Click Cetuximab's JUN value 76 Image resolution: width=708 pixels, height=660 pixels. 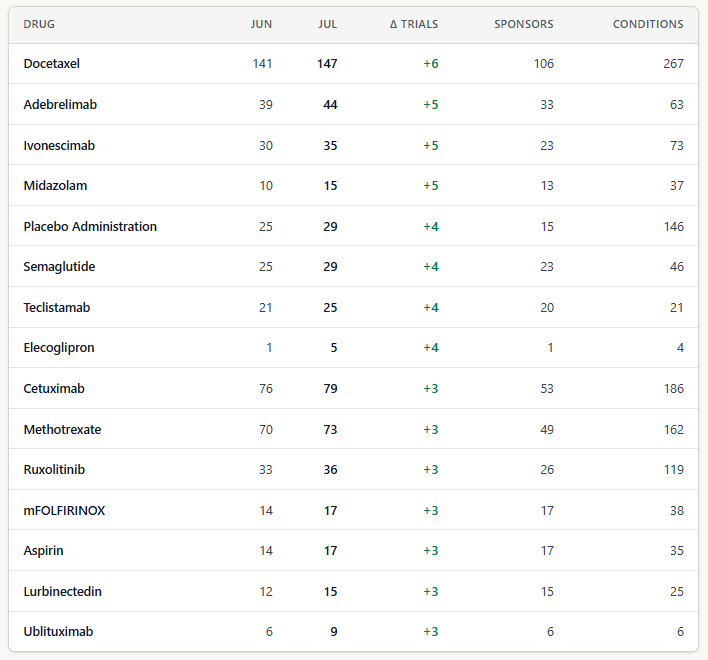[x=266, y=389]
